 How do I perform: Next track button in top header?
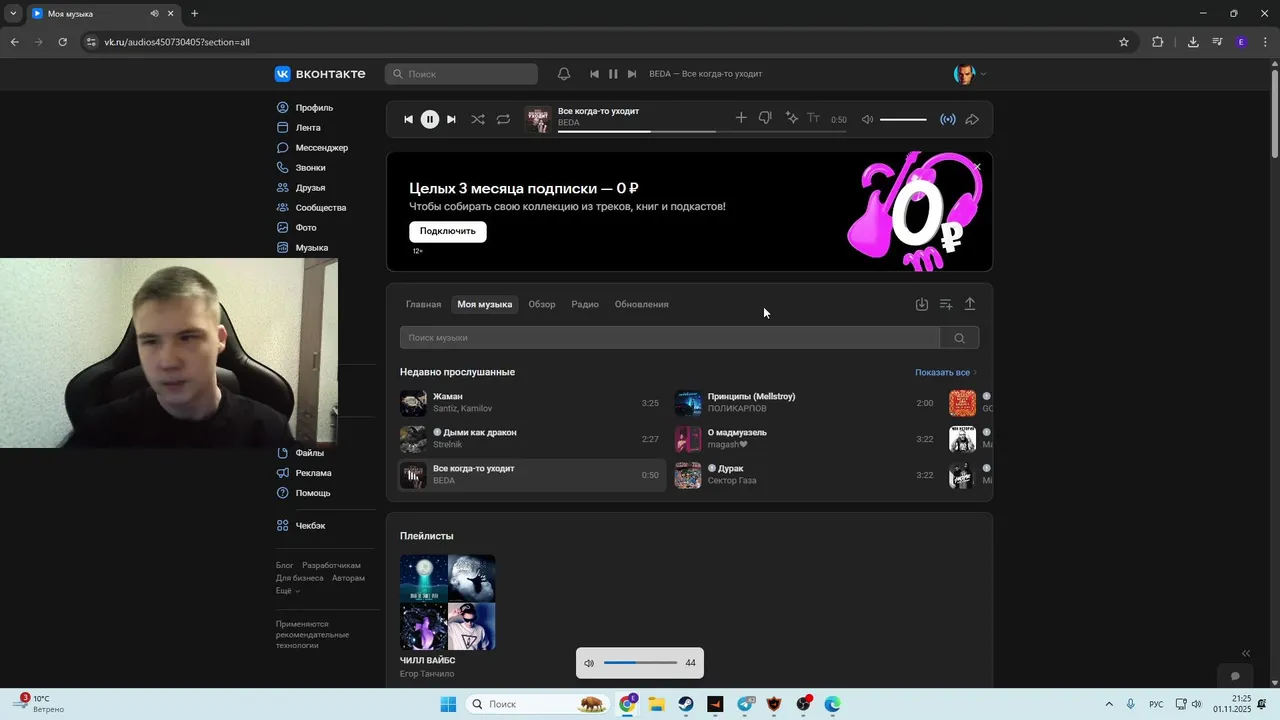631,74
